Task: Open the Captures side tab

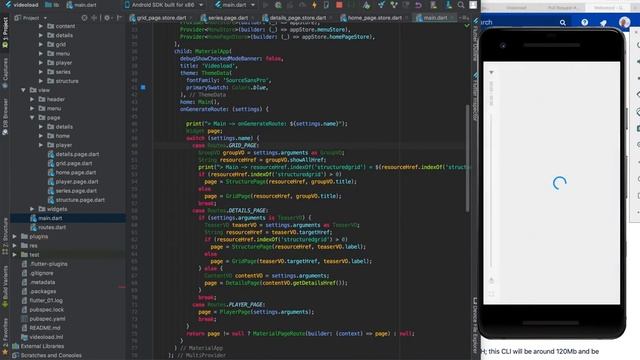Action: pos(5,73)
